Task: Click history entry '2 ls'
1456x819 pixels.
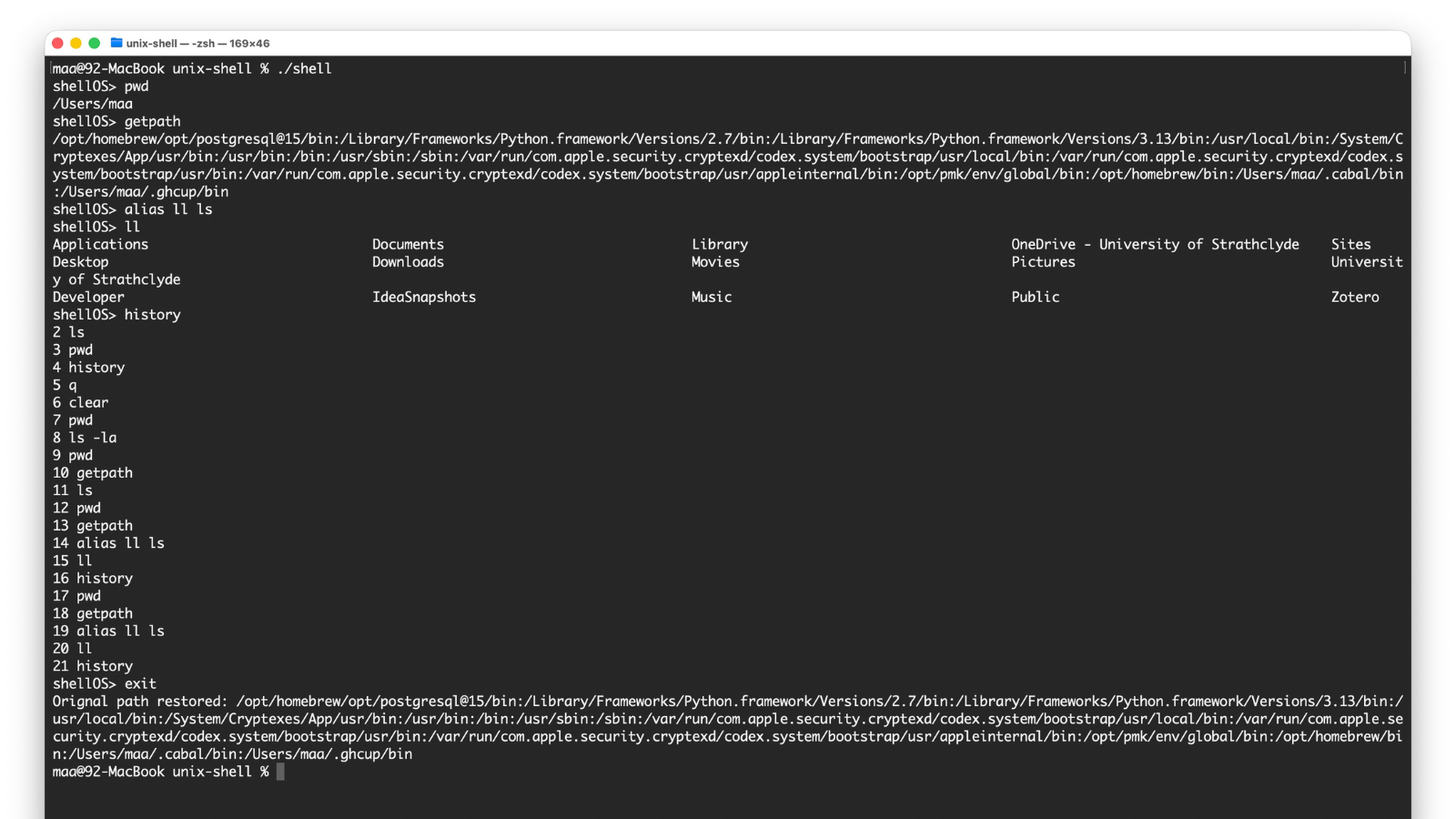Action: (x=68, y=332)
